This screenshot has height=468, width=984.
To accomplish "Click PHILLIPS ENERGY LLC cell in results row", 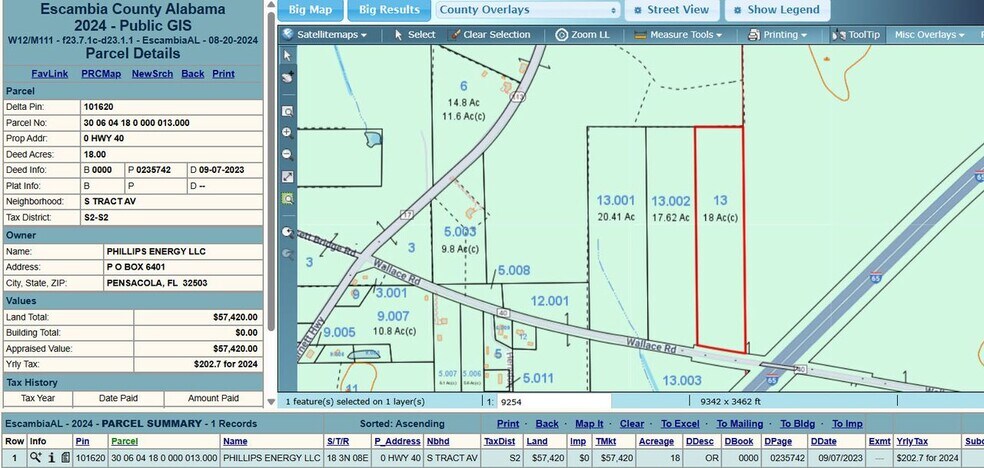I will coord(272,459).
